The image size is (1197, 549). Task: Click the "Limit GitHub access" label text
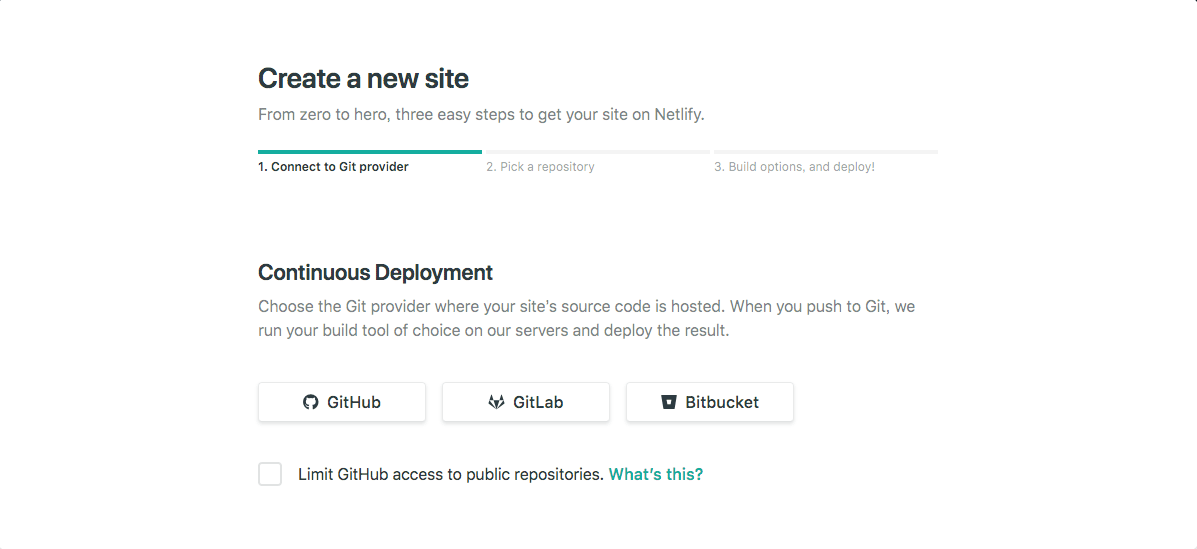tap(450, 474)
